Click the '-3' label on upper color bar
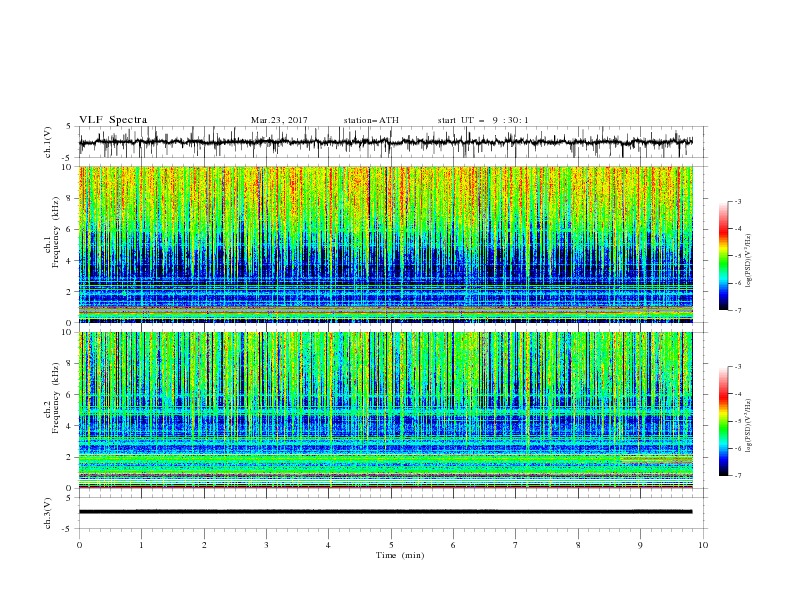 click(737, 201)
